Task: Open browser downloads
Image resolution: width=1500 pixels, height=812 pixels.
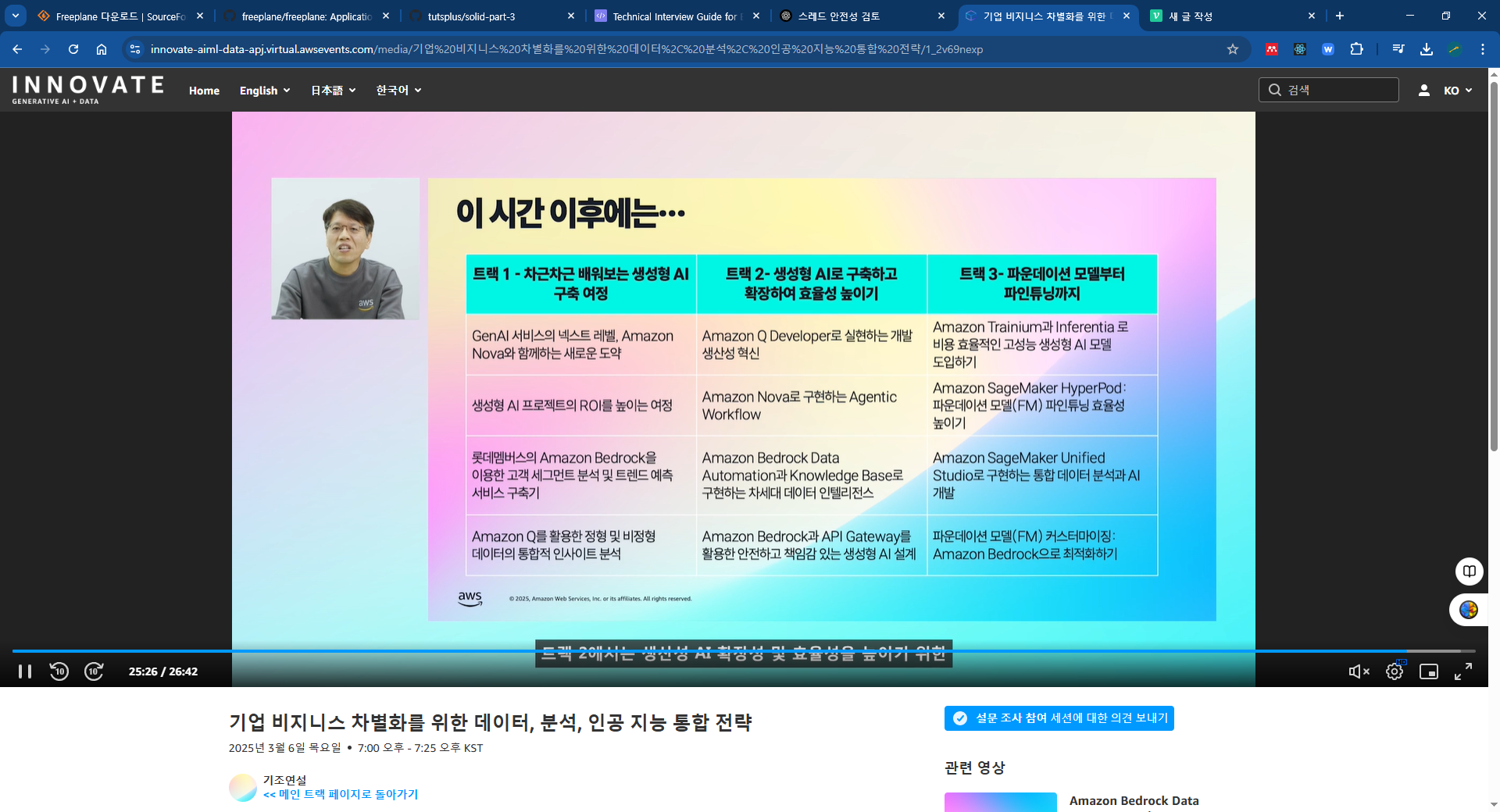Action: 1427,49
